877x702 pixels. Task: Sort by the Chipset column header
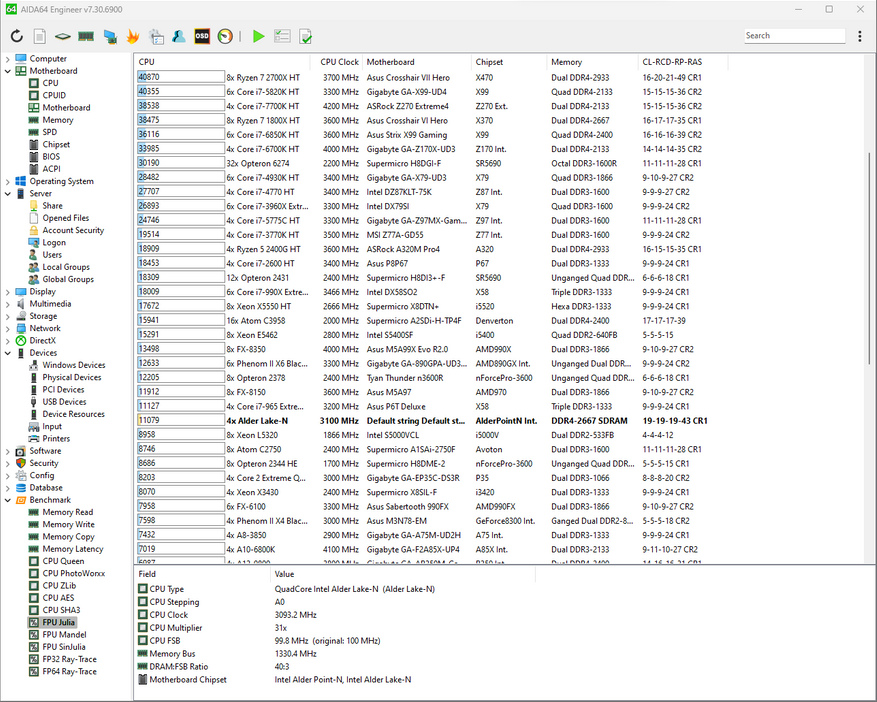click(509, 62)
